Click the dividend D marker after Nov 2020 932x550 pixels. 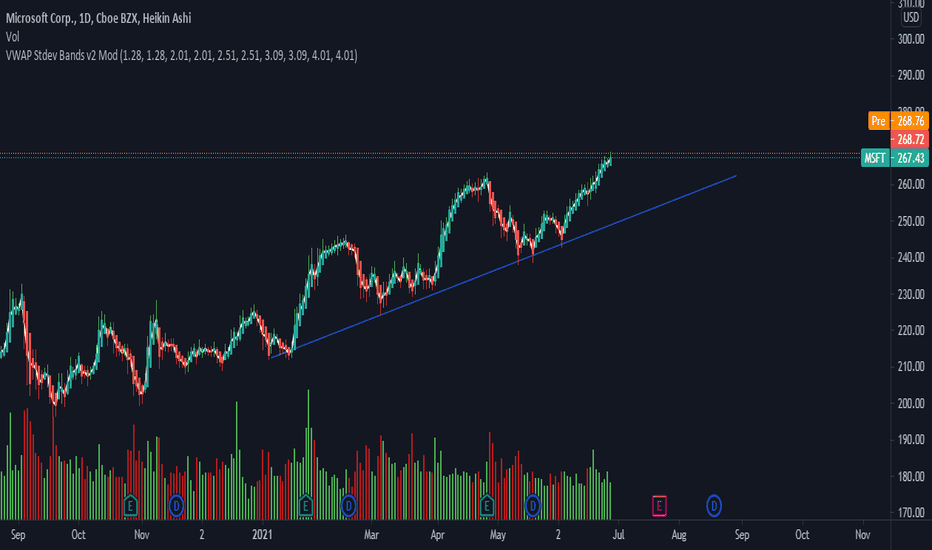[x=176, y=506]
